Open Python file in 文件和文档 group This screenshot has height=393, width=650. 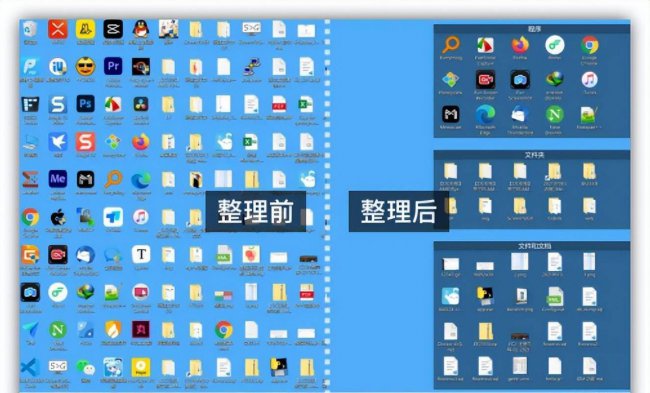click(485, 297)
